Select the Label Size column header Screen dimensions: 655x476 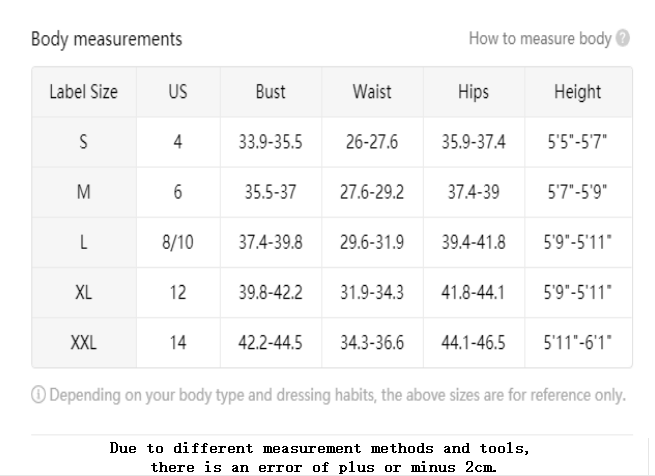point(84,92)
